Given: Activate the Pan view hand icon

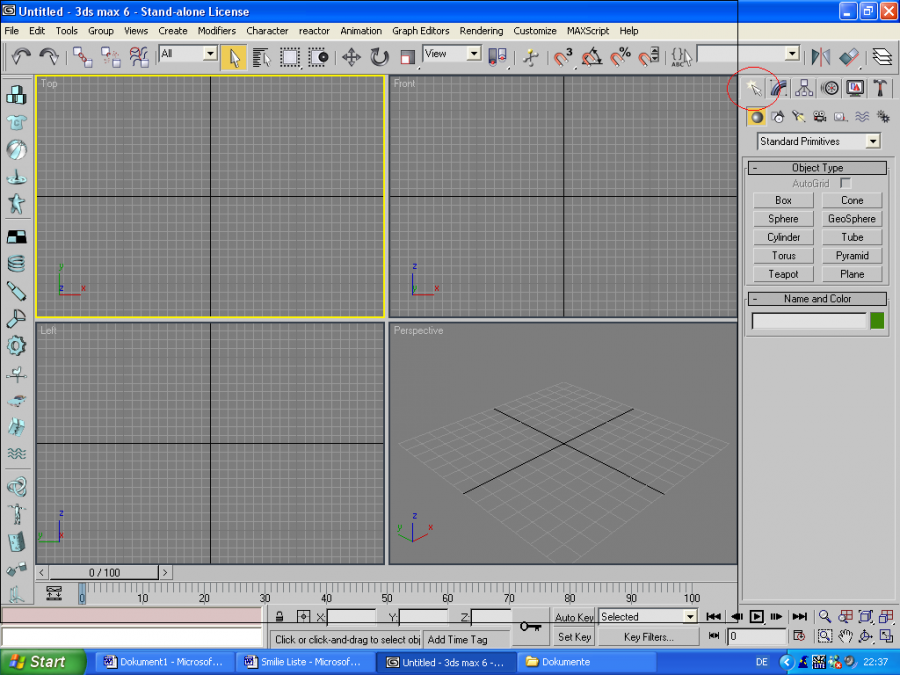Looking at the screenshot, I should pos(845,636).
